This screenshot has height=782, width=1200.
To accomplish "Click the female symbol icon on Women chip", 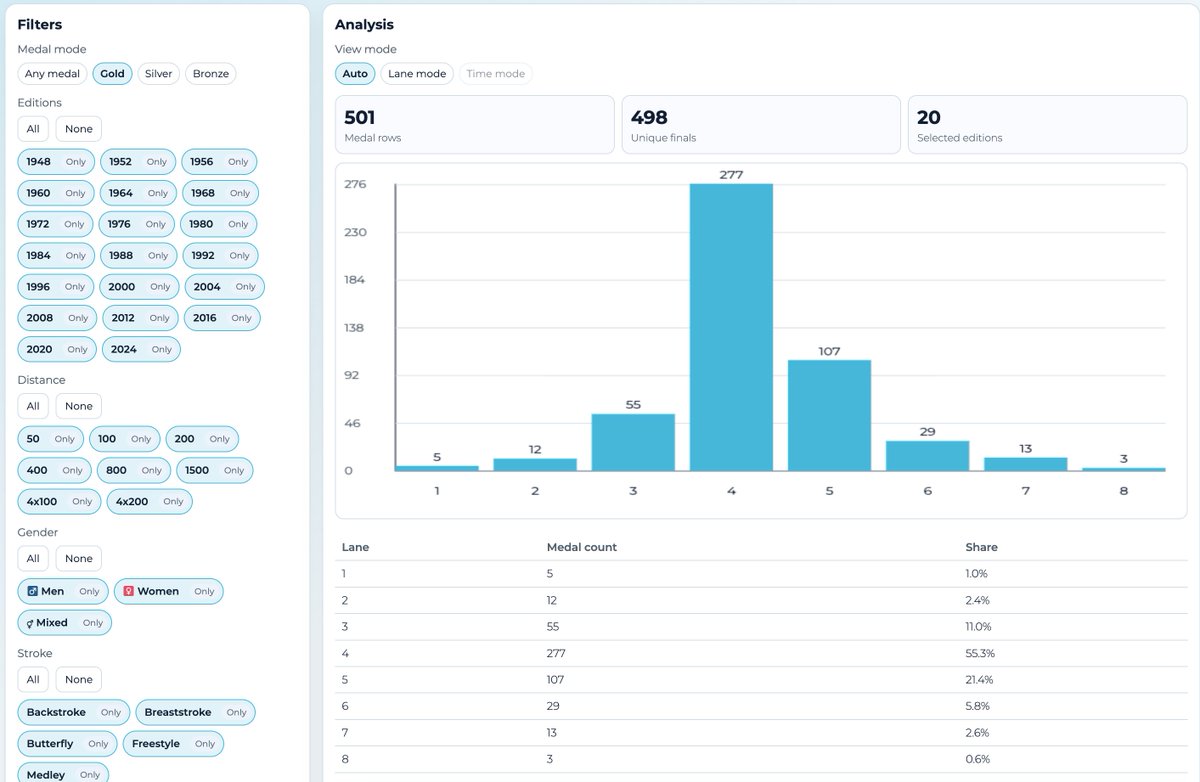I will tap(128, 591).
